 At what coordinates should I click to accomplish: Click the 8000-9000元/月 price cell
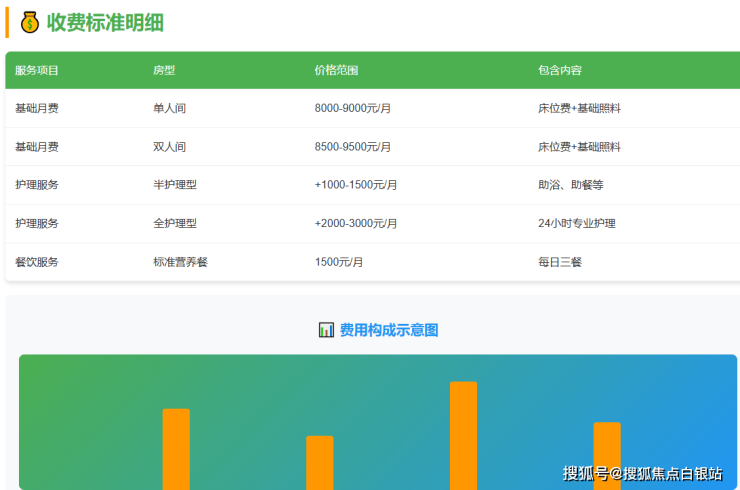click(x=352, y=108)
